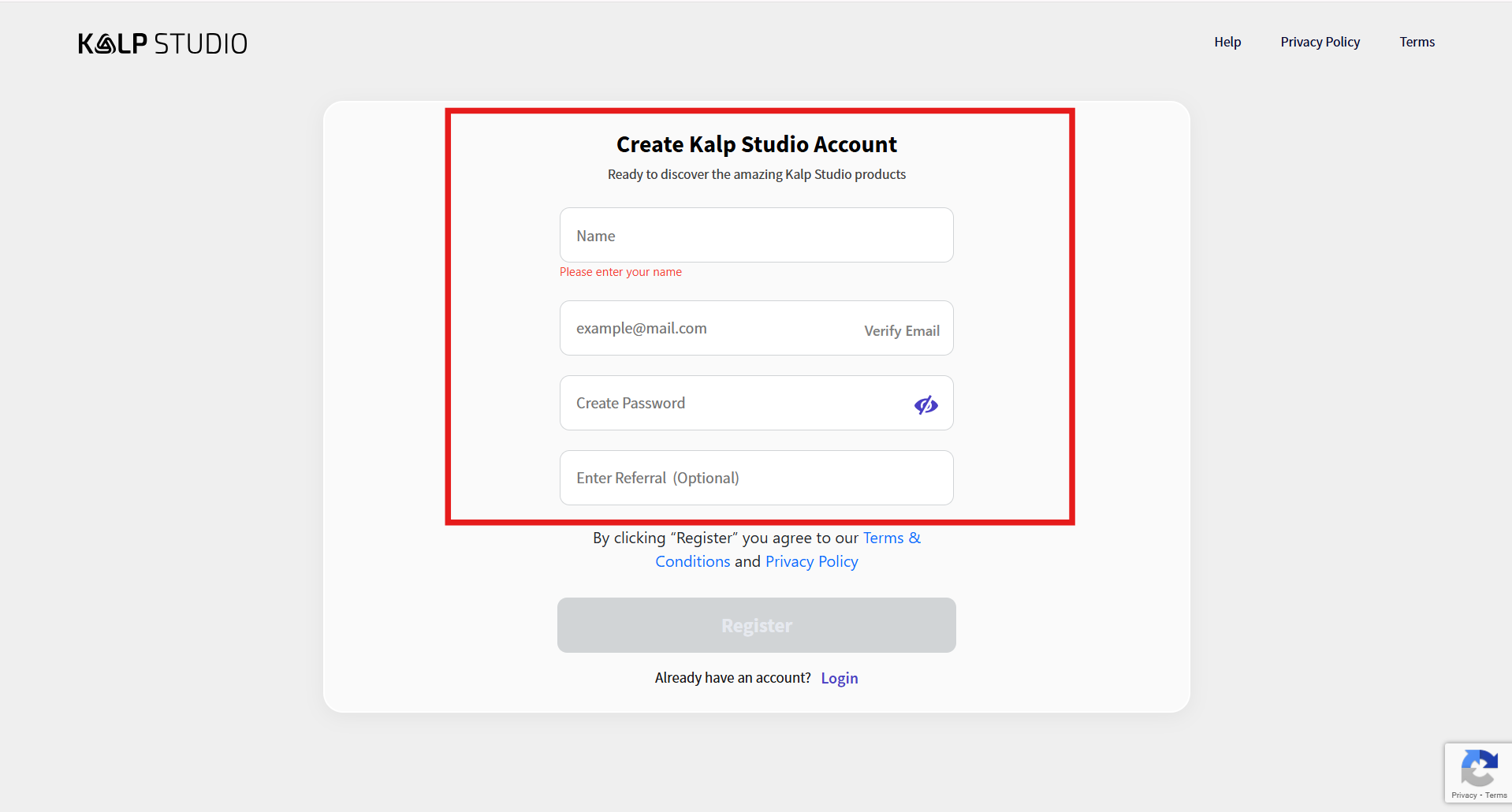1512x812 pixels.
Task: Click the Kalp Studio logo
Action: tap(162, 43)
